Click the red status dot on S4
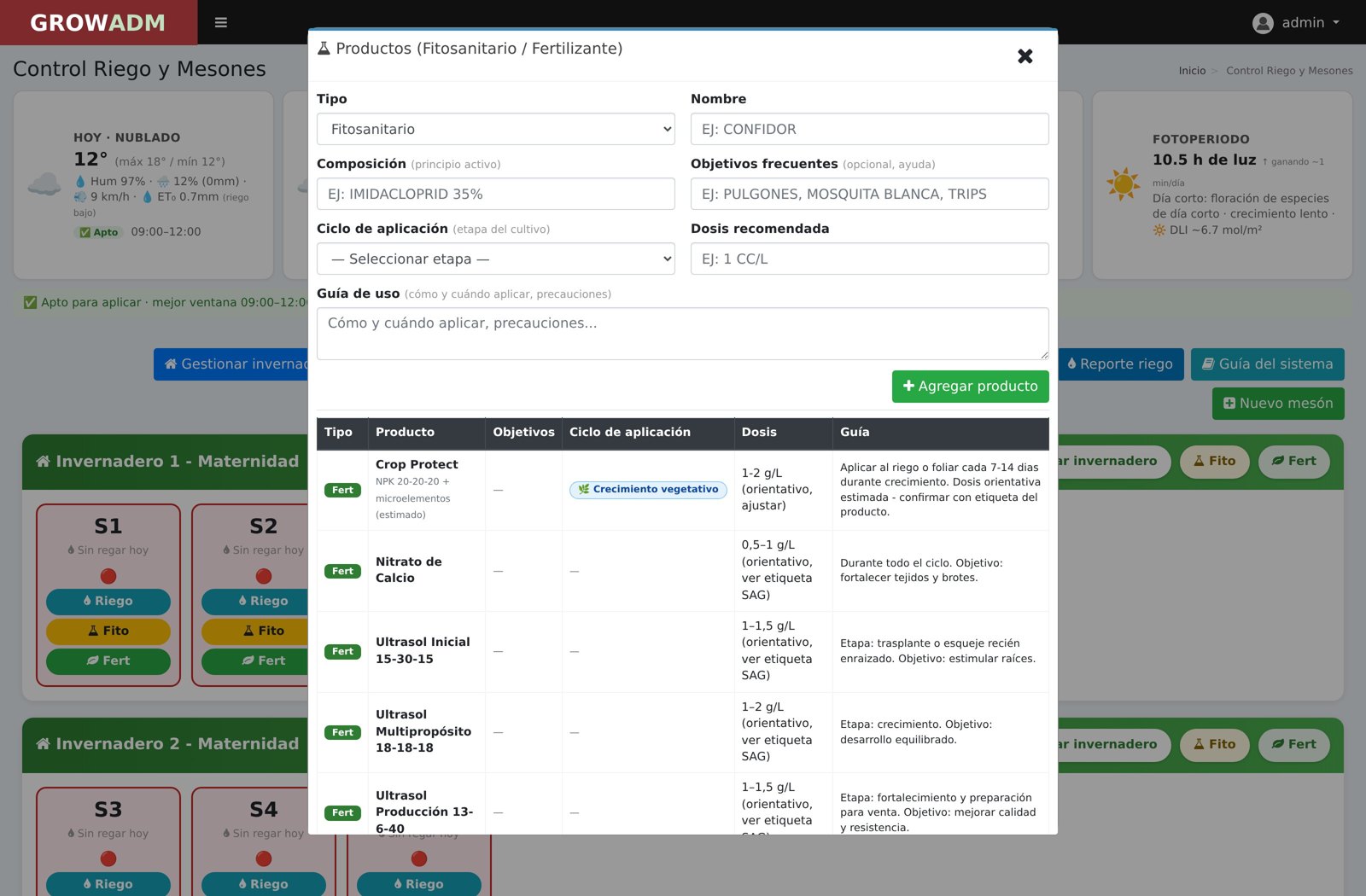The width and height of the screenshot is (1366, 896). [264, 858]
